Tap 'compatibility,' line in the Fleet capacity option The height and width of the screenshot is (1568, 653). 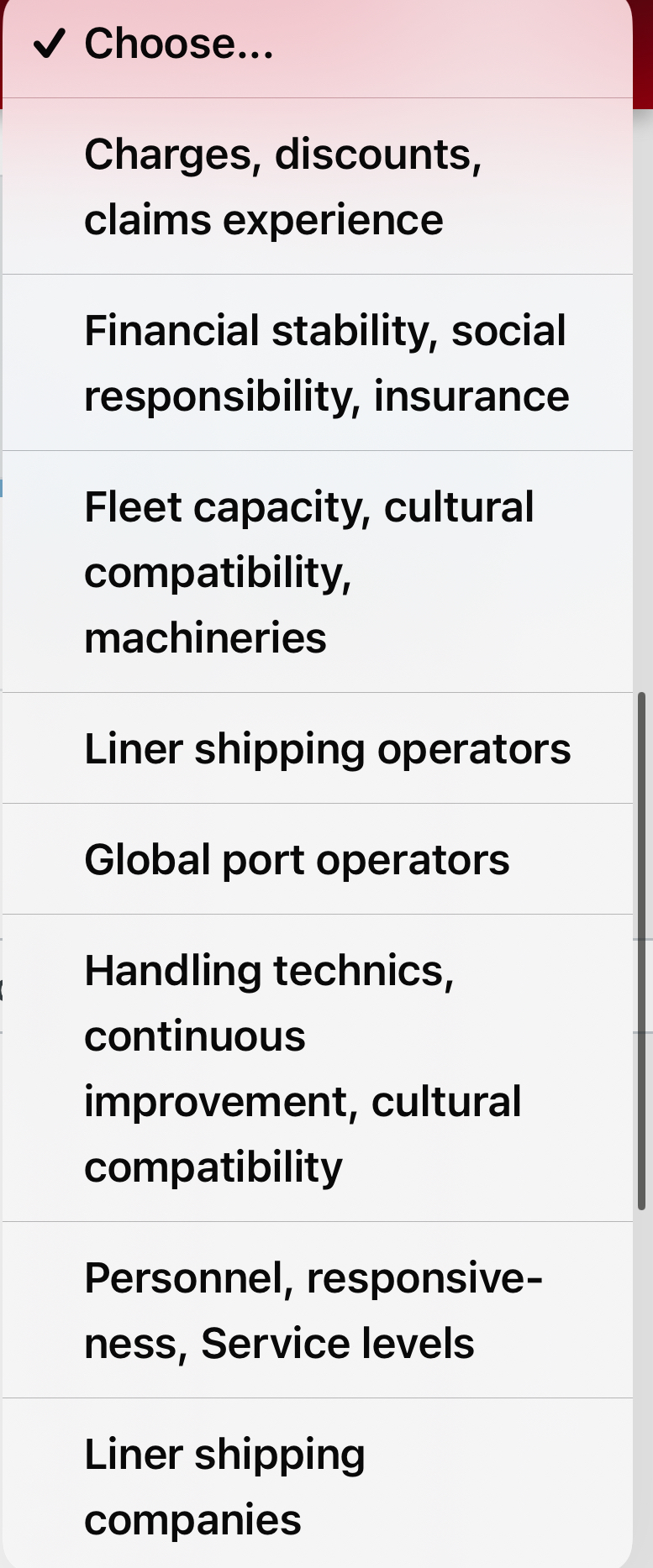218,574
